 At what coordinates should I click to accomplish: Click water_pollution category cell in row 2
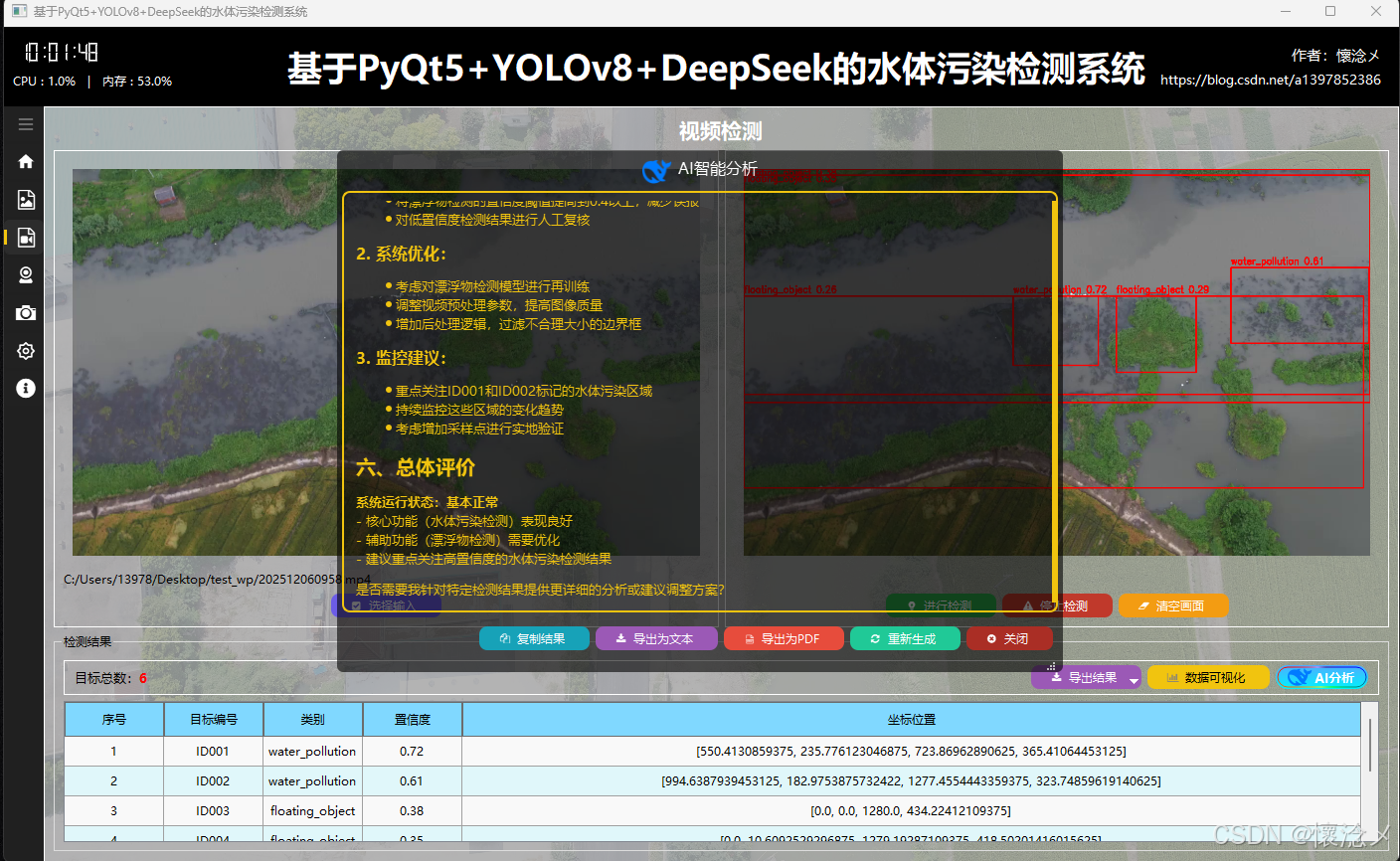(312, 781)
